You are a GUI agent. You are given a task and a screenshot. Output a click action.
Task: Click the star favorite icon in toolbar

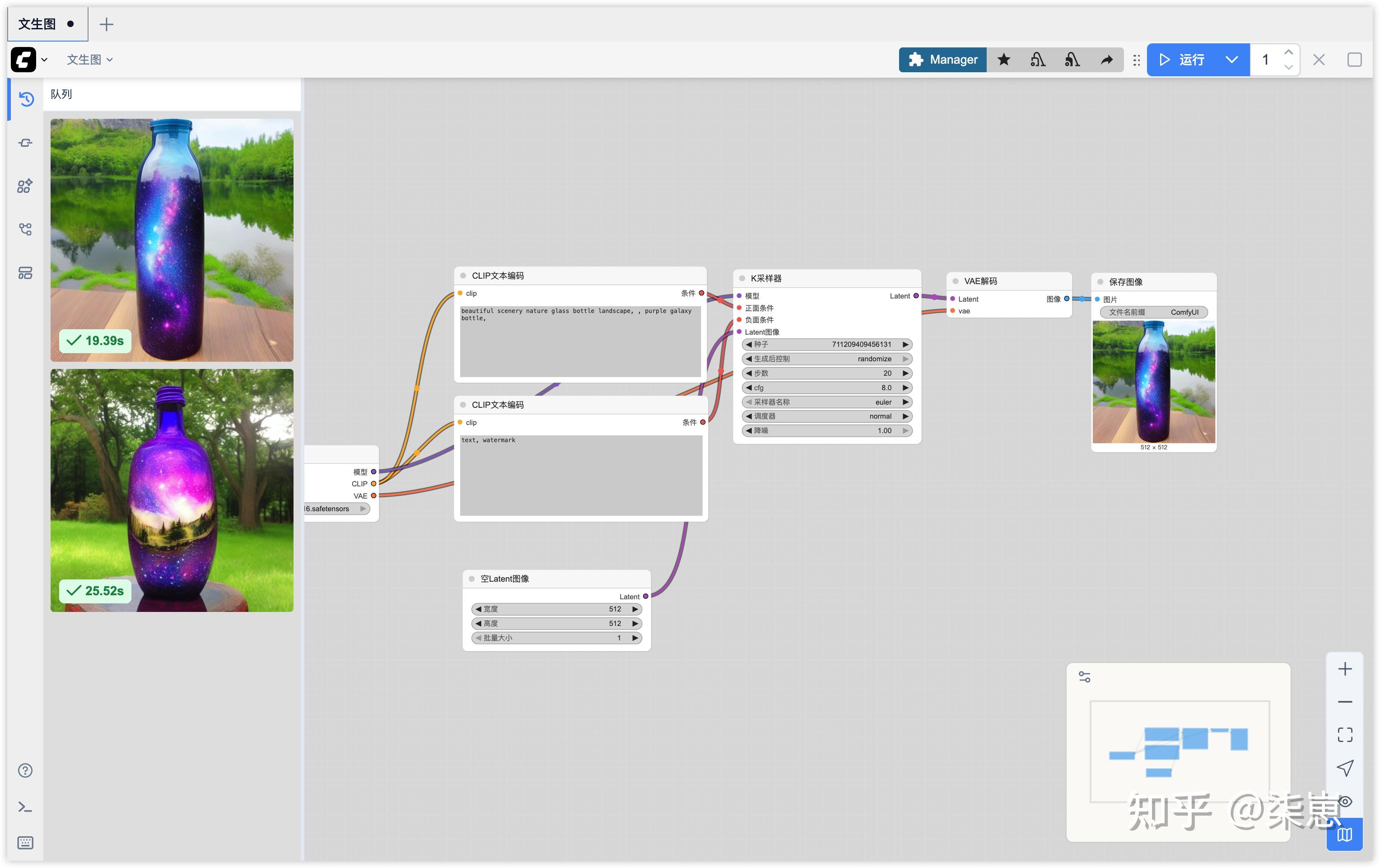[1003, 60]
